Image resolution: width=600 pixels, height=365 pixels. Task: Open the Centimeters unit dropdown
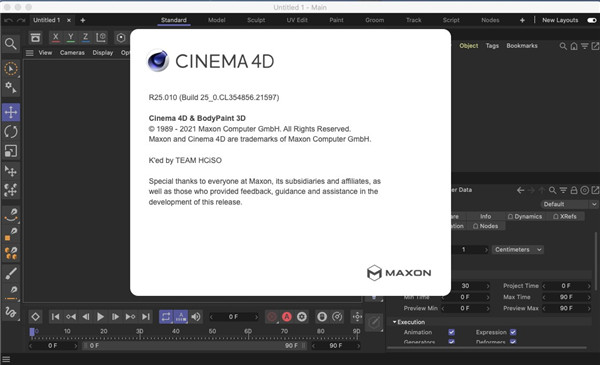(518, 250)
